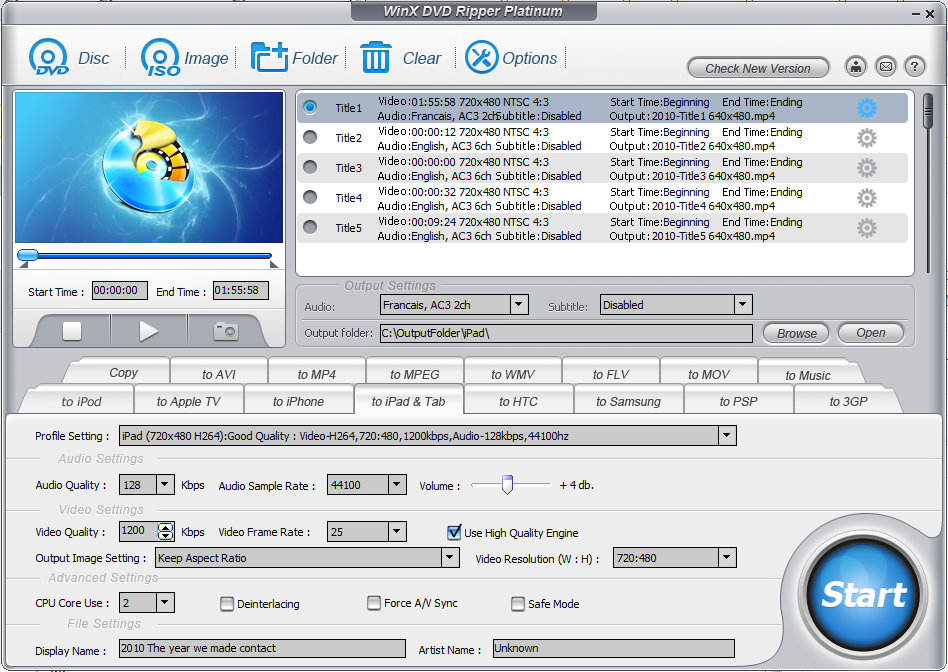
Task: Click the Volume slider handle
Action: 508,484
